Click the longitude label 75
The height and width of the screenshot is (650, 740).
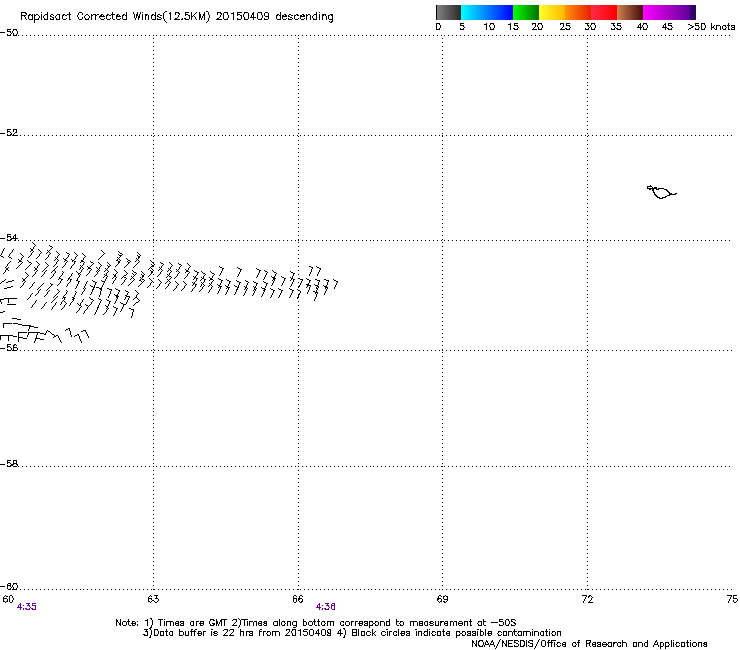tap(732, 599)
